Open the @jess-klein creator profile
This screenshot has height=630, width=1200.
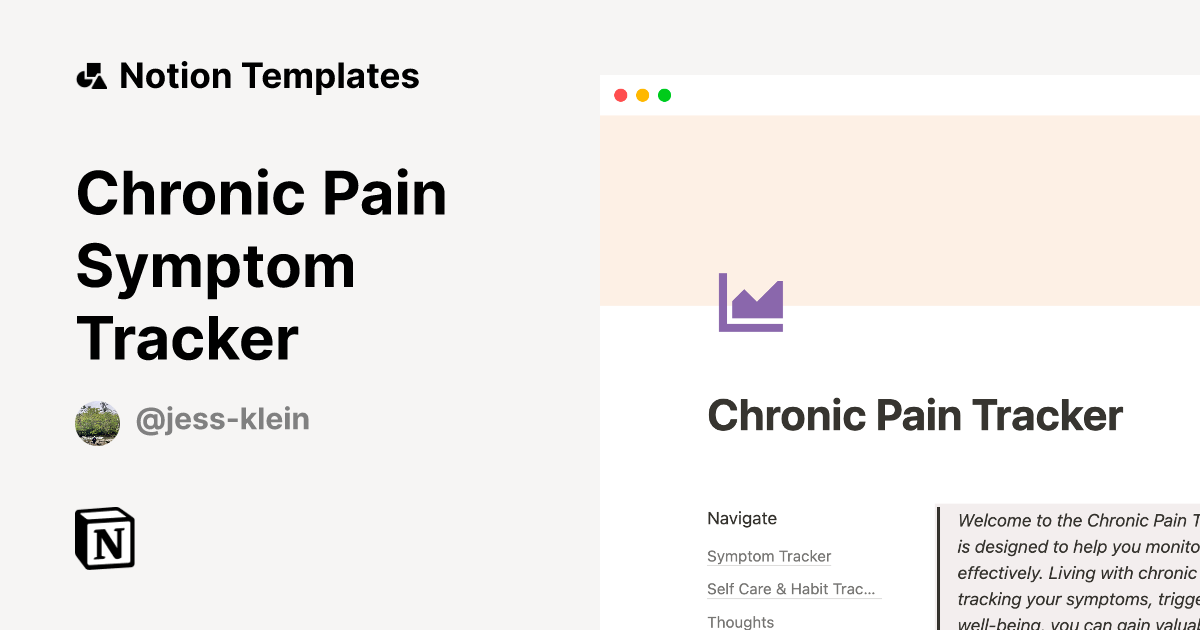coord(222,420)
